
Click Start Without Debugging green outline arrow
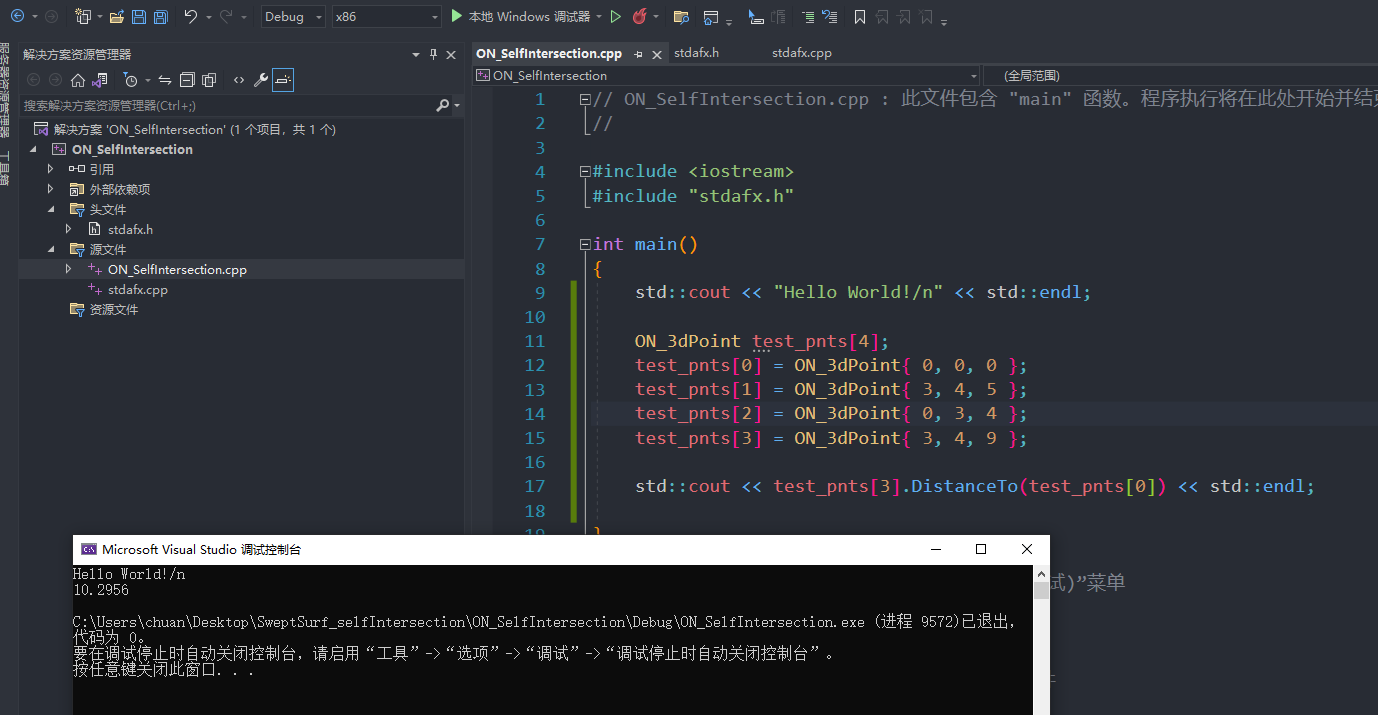pyautogui.click(x=615, y=16)
